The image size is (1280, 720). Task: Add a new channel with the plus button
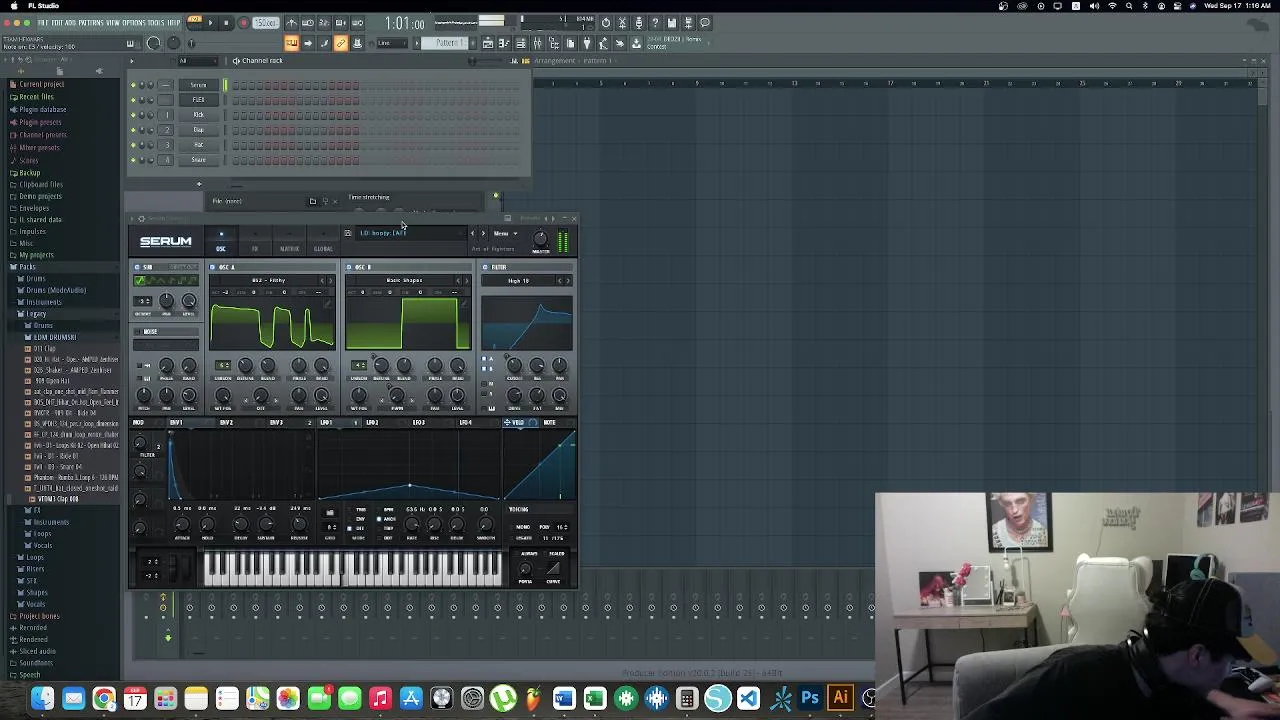[198, 184]
